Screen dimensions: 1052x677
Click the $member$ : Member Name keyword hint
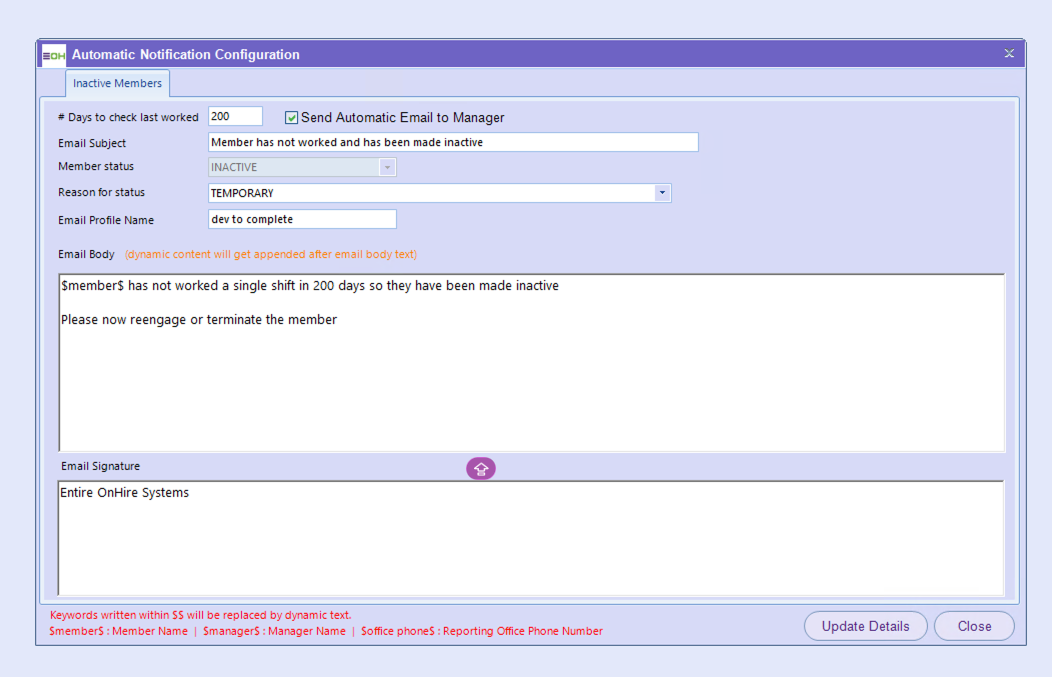118,631
